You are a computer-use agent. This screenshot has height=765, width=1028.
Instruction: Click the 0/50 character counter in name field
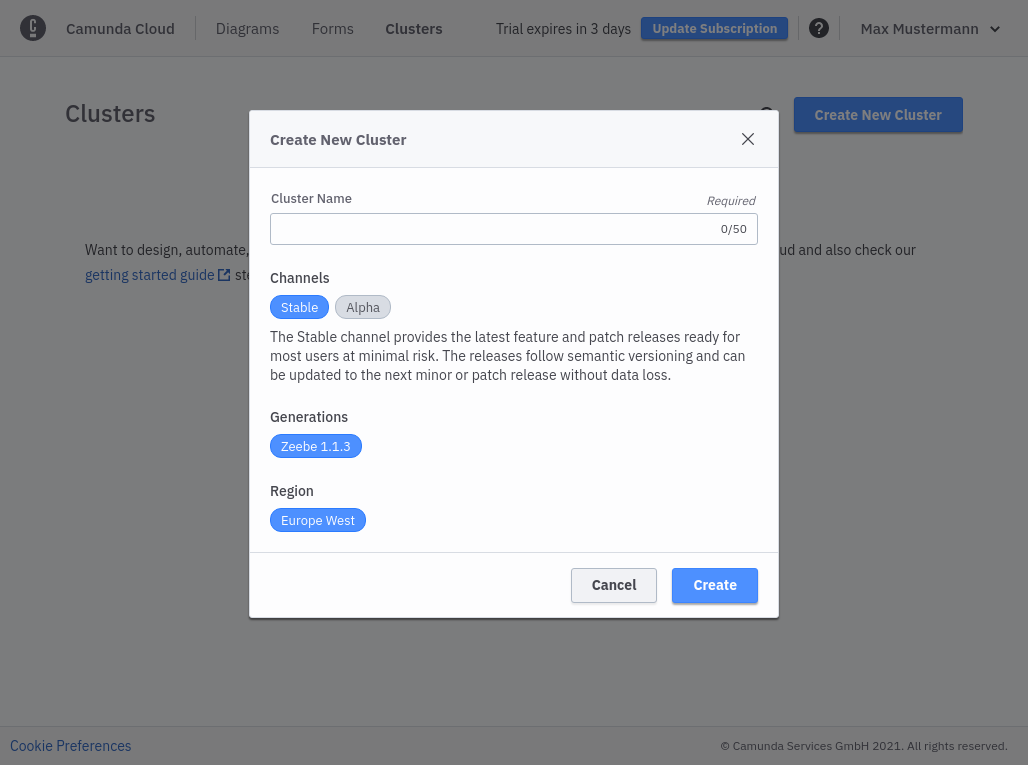pos(734,228)
